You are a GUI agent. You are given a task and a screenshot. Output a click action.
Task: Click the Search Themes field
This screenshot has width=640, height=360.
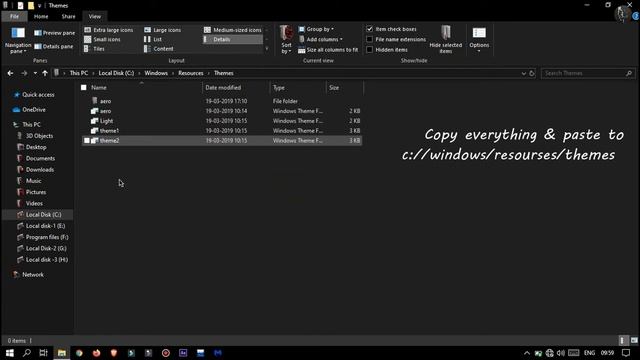[588, 73]
